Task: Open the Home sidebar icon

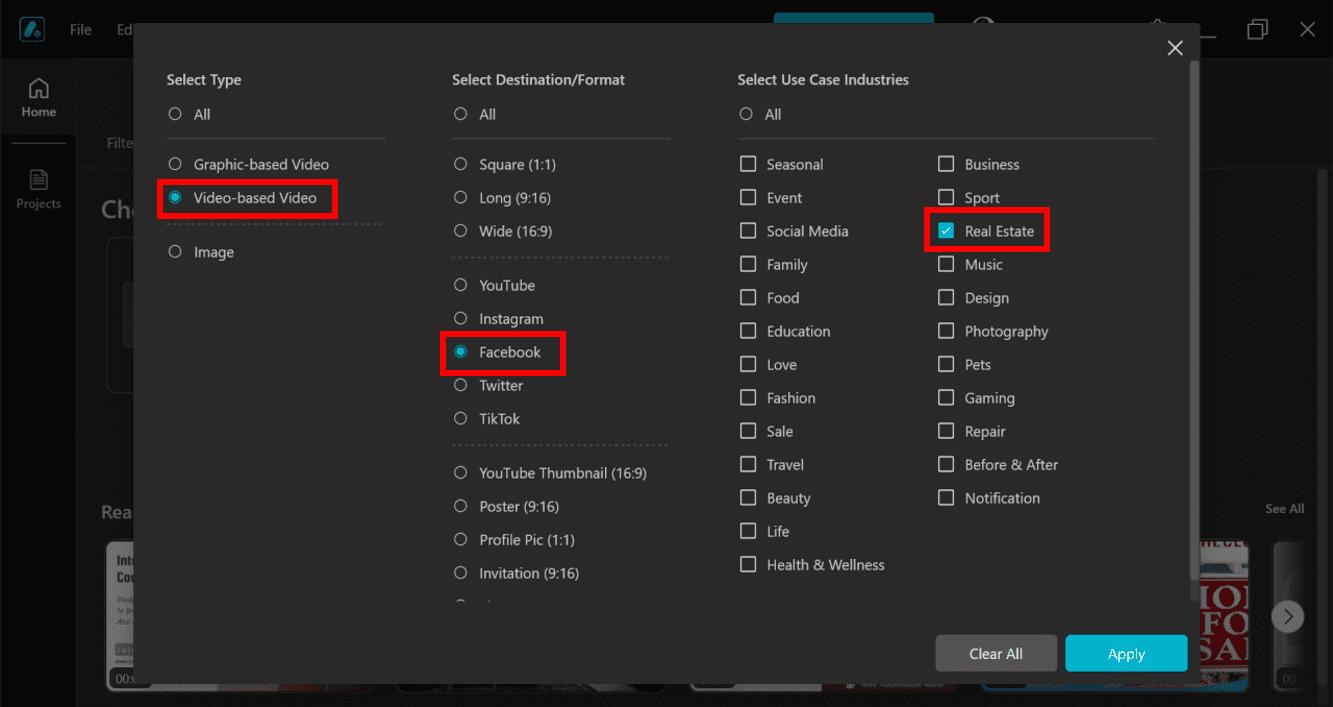Action: [x=39, y=98]
